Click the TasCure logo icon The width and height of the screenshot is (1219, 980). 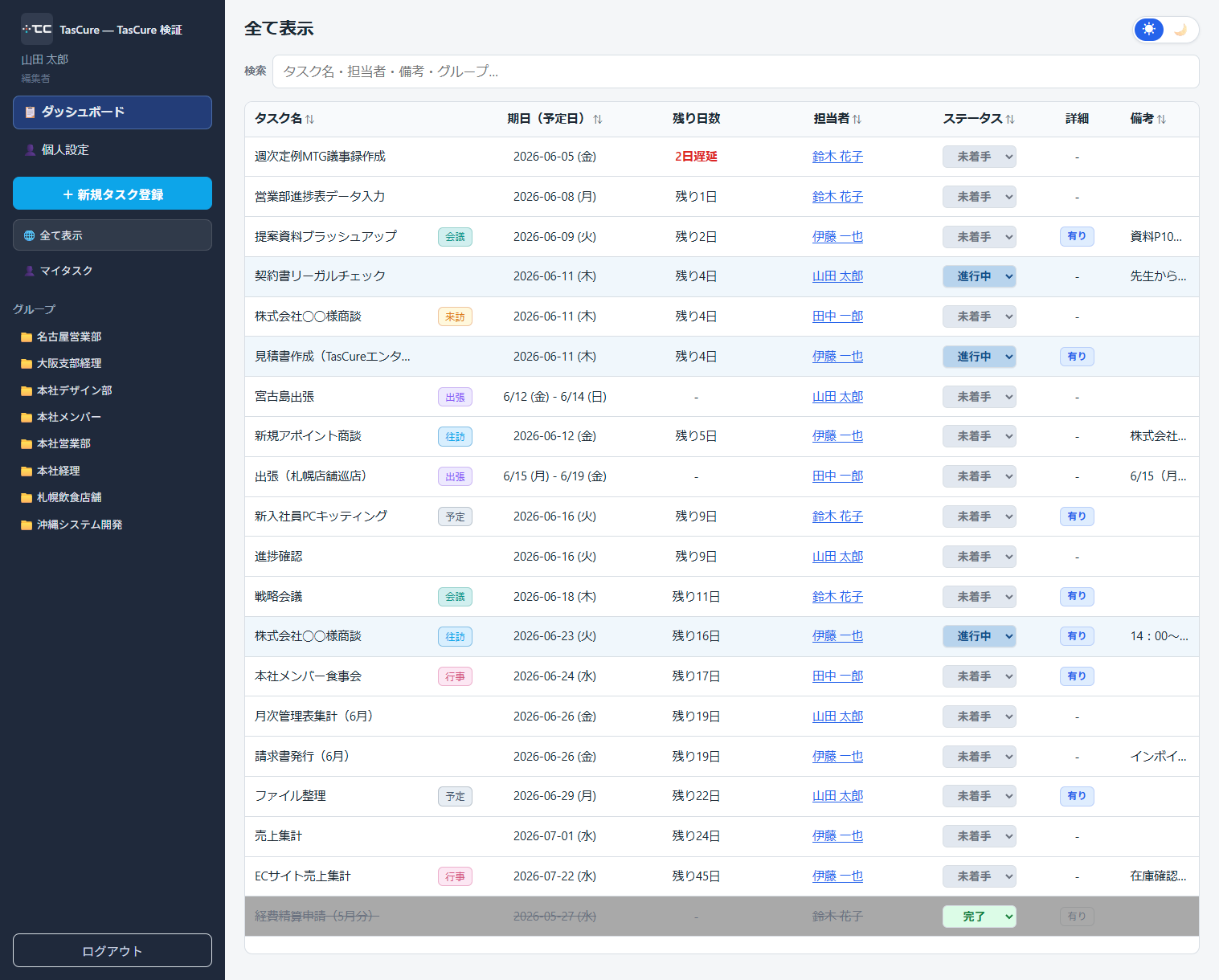tap(37, 29)
